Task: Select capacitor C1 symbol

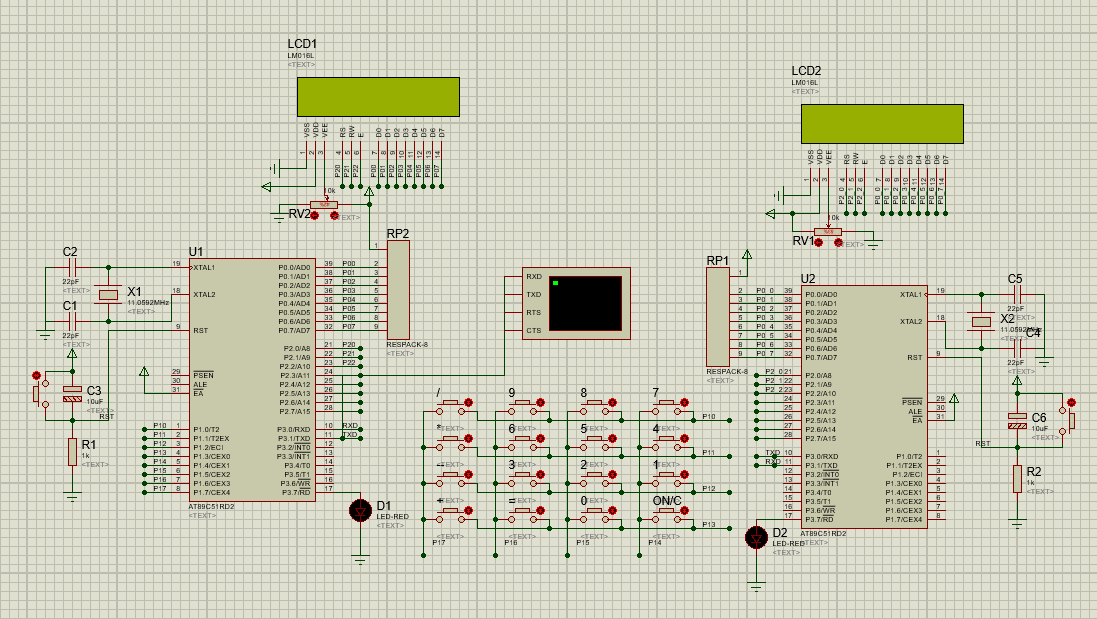Action: (71, 321)
